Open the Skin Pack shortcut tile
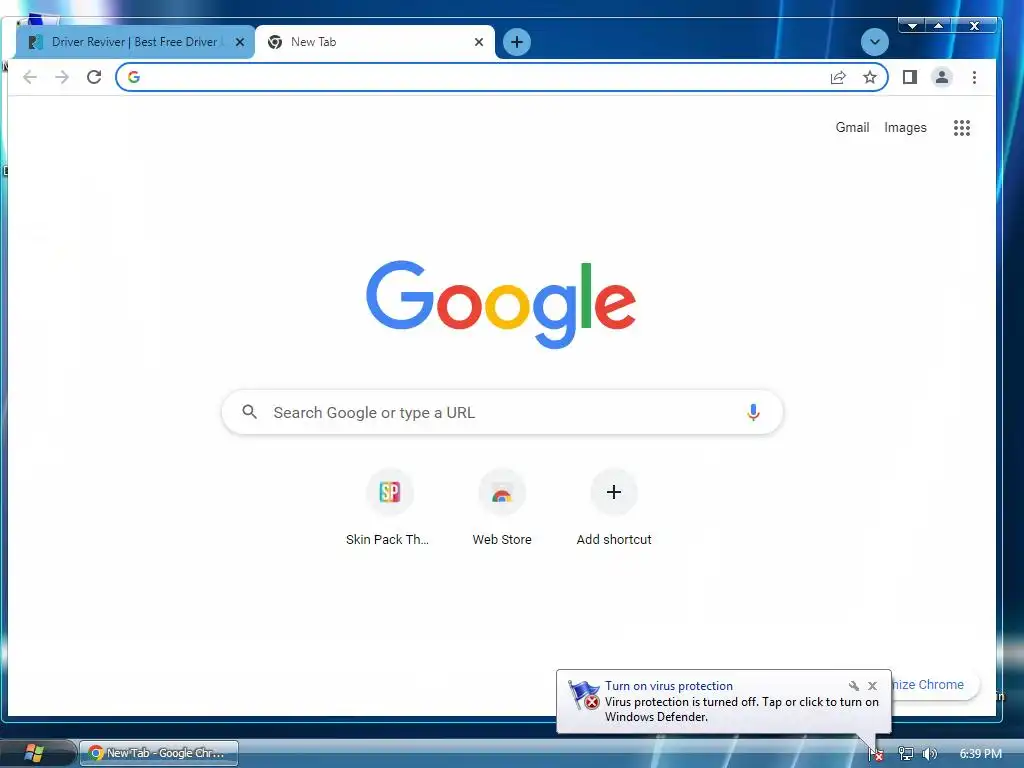 point(388,508)
